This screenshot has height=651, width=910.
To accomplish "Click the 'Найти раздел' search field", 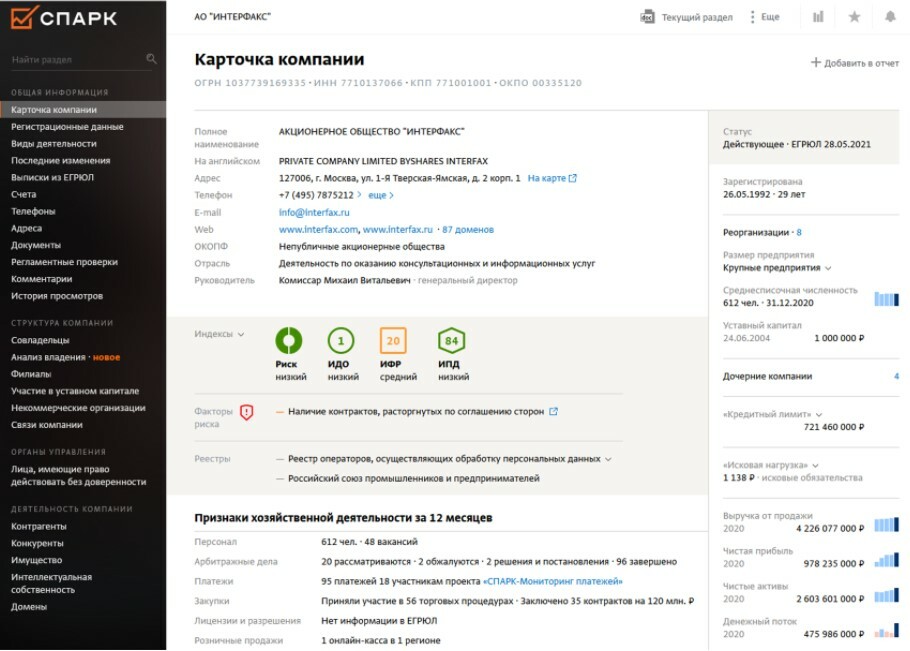I will click(x=75, y=60).
